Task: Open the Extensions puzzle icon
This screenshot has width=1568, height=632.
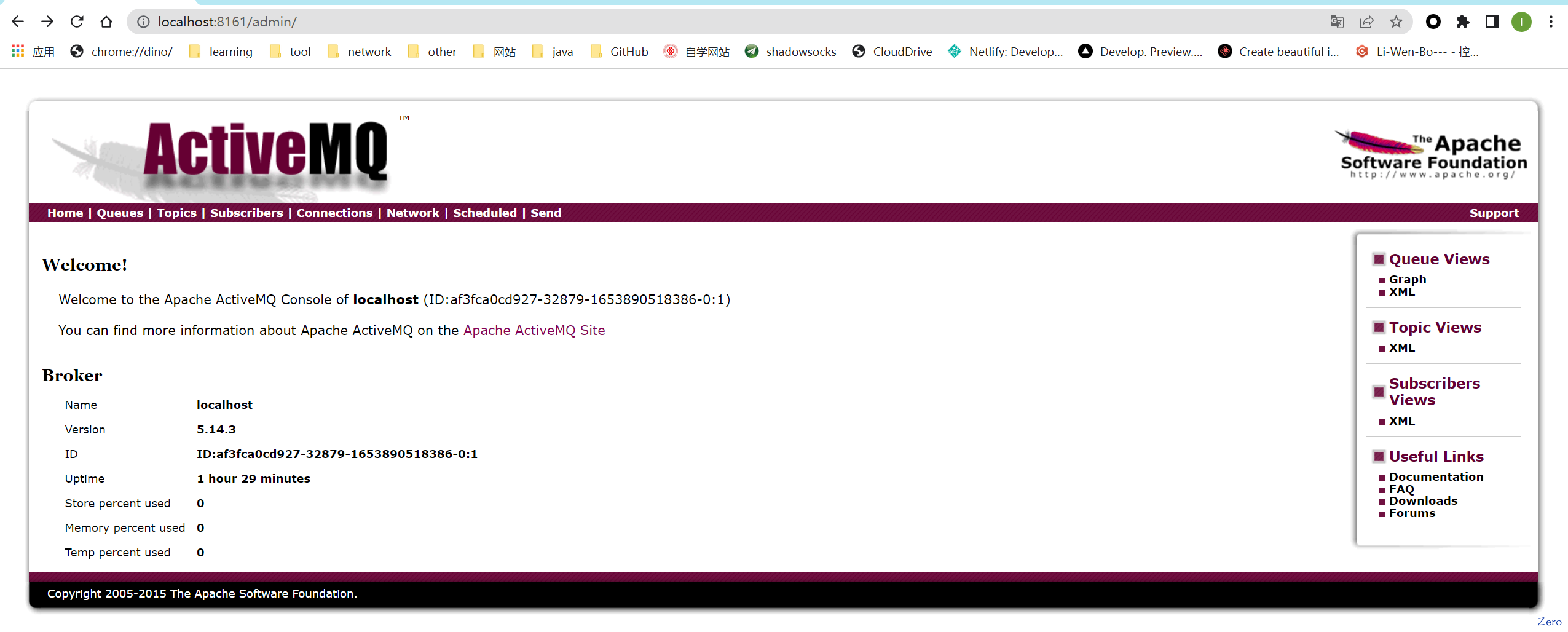Action: [x=1463, y=22]
